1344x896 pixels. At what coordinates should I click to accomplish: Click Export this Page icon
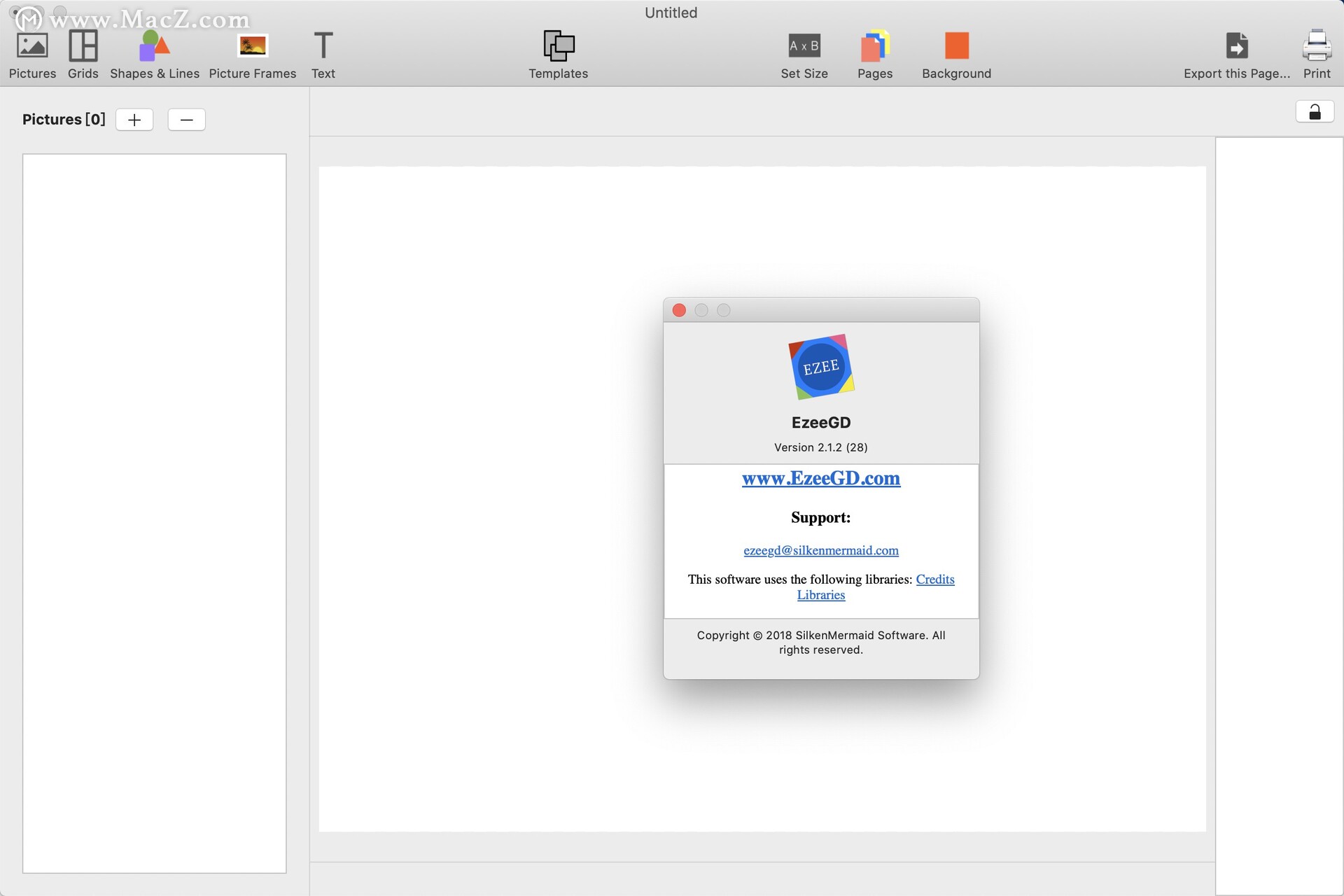pos(1237,46)
